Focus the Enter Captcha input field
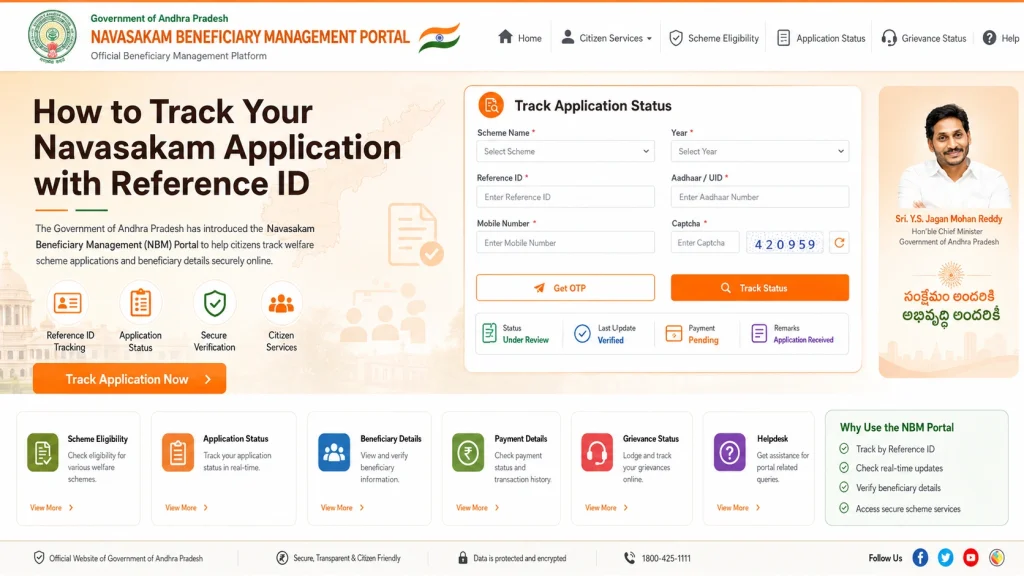The image size is (1024, 576). 705,242
